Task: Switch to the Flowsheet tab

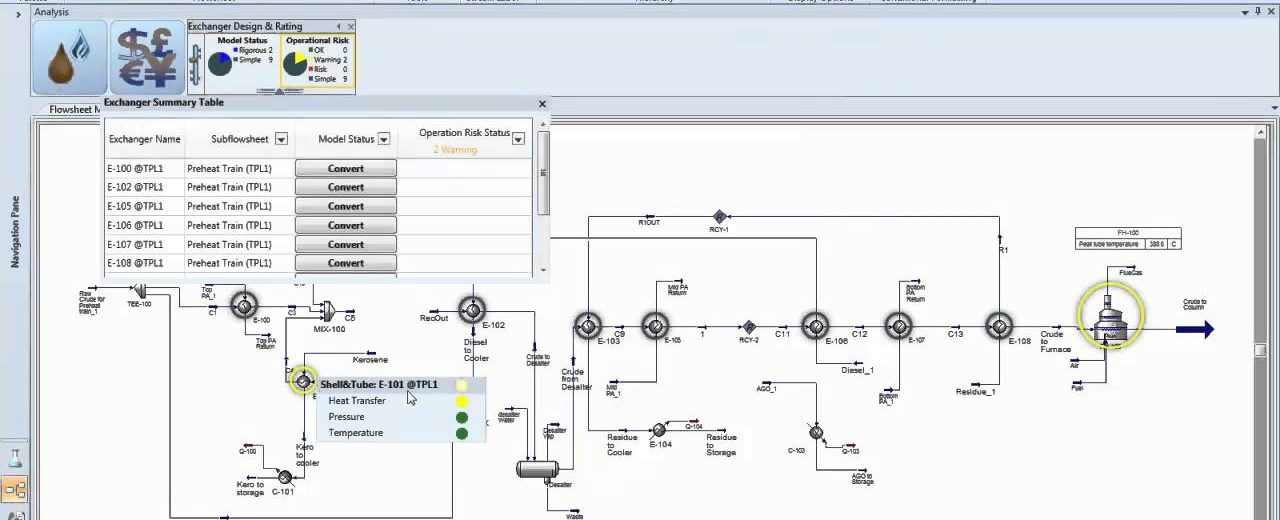Action: 75,109
